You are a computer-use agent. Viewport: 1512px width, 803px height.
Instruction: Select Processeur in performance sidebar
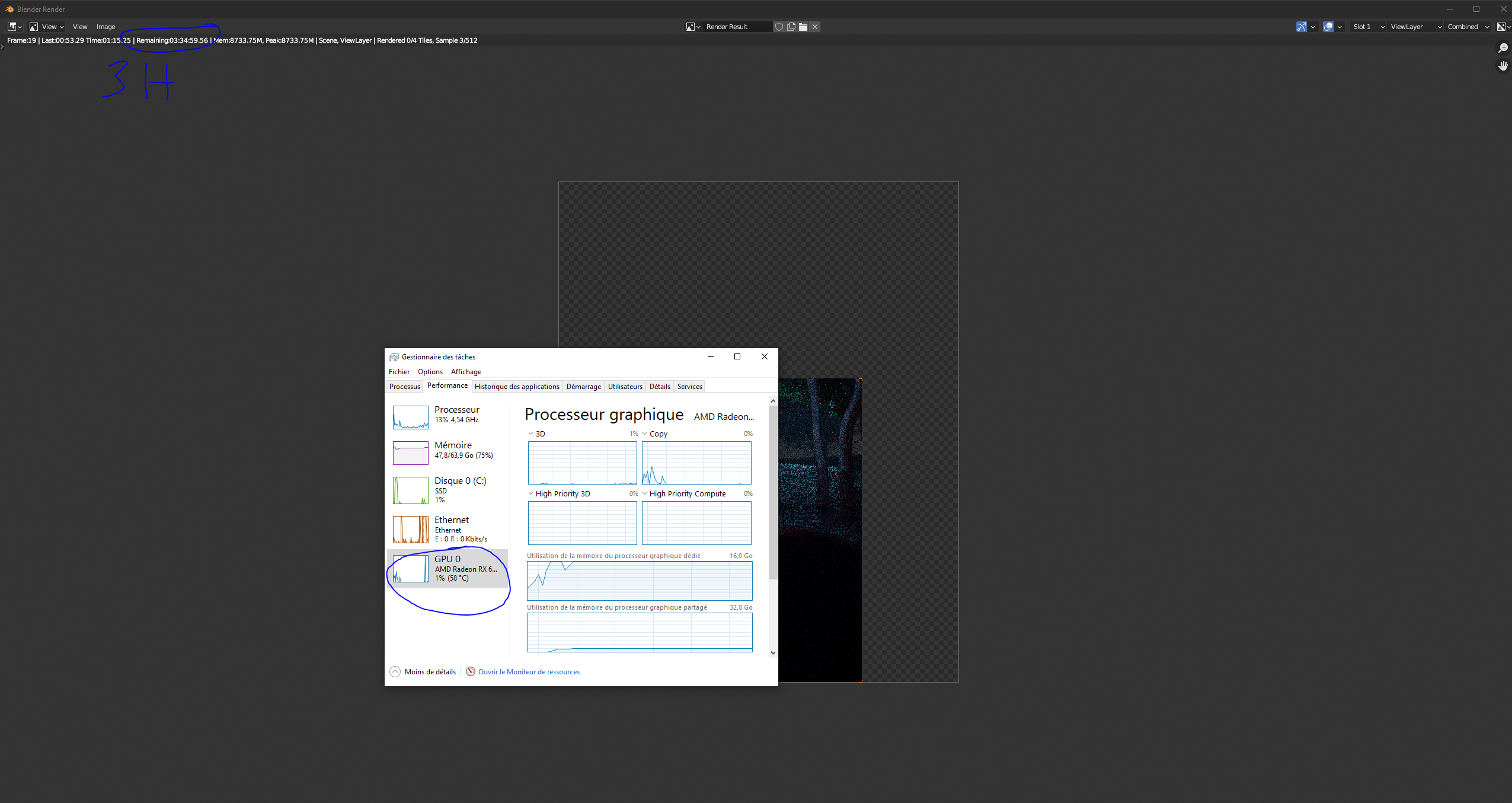tap(448, 416)
